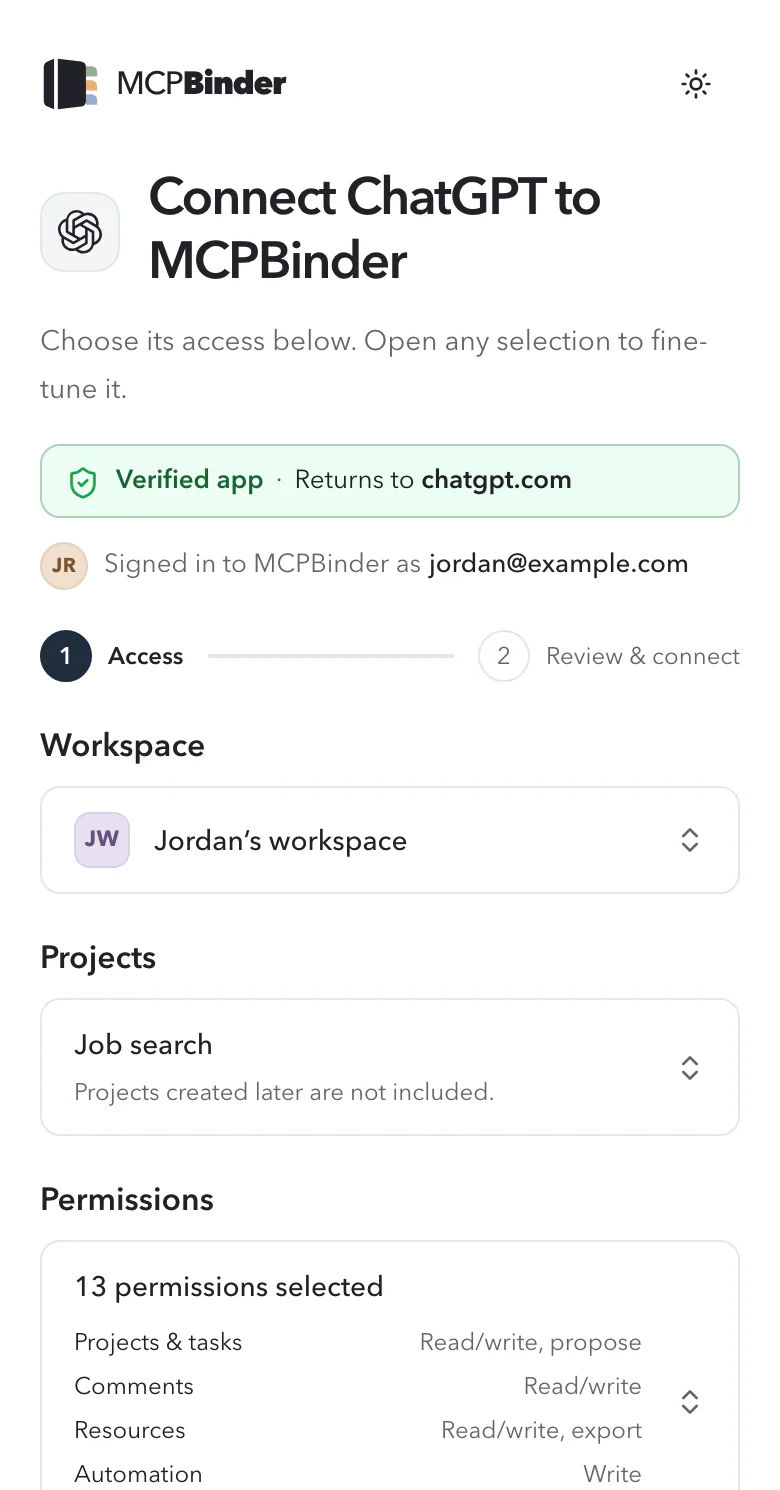Open the Jordan's workspace selector chevron

coord(689,840)
